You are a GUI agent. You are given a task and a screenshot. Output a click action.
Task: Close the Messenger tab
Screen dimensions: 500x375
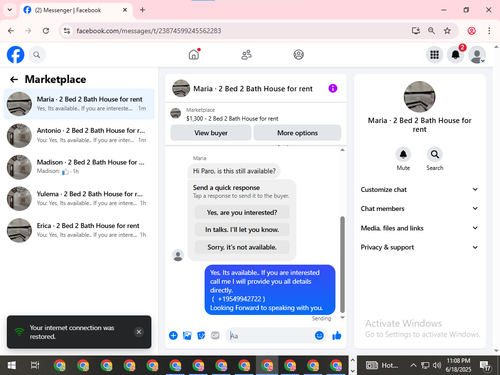(125, 10)
